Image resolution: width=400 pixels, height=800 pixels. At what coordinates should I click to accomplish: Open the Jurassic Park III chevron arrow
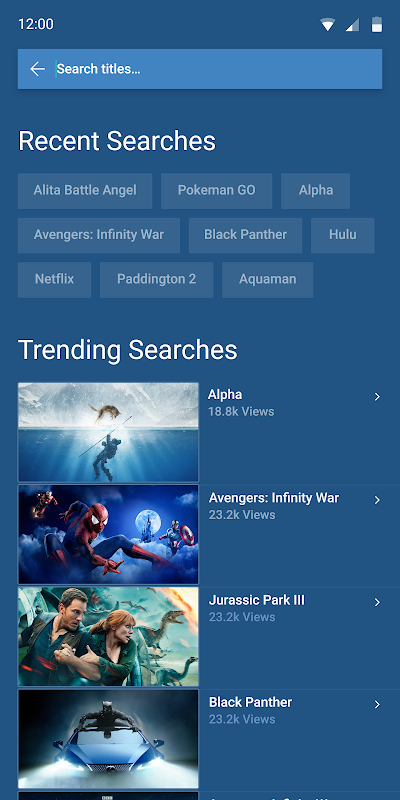coord(377,602)
